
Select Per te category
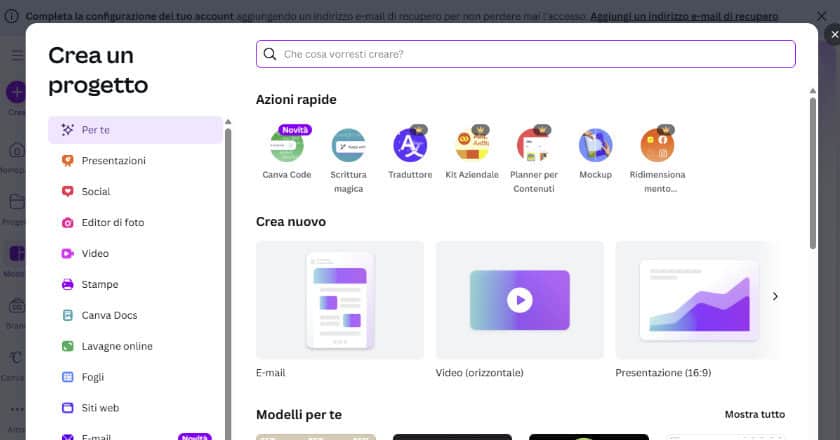(135, 130)
